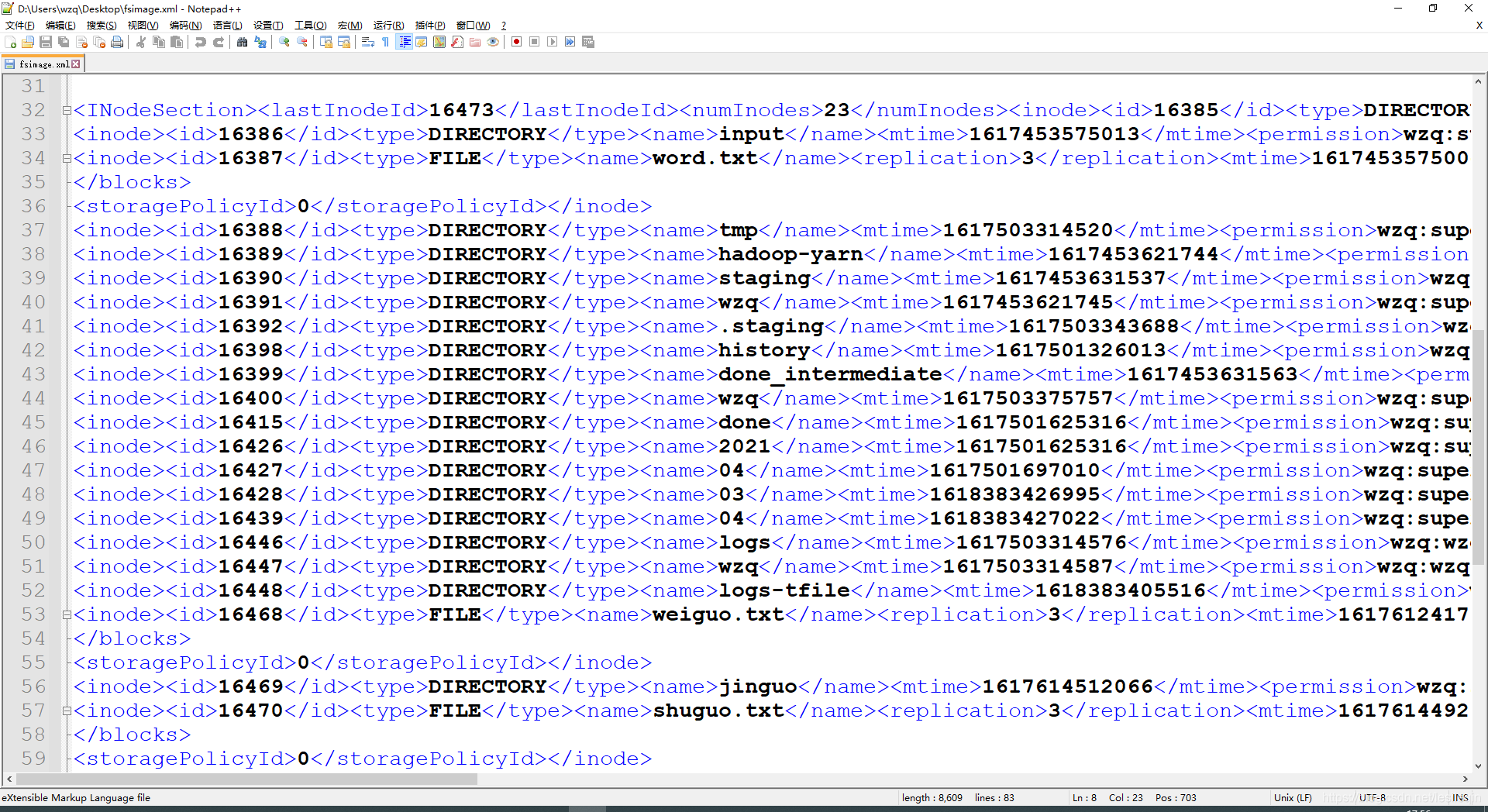The width and height of the screenshot is (1488, 812).
Task: Open the Replace dialog from toolbar
Action: (260, 42)
